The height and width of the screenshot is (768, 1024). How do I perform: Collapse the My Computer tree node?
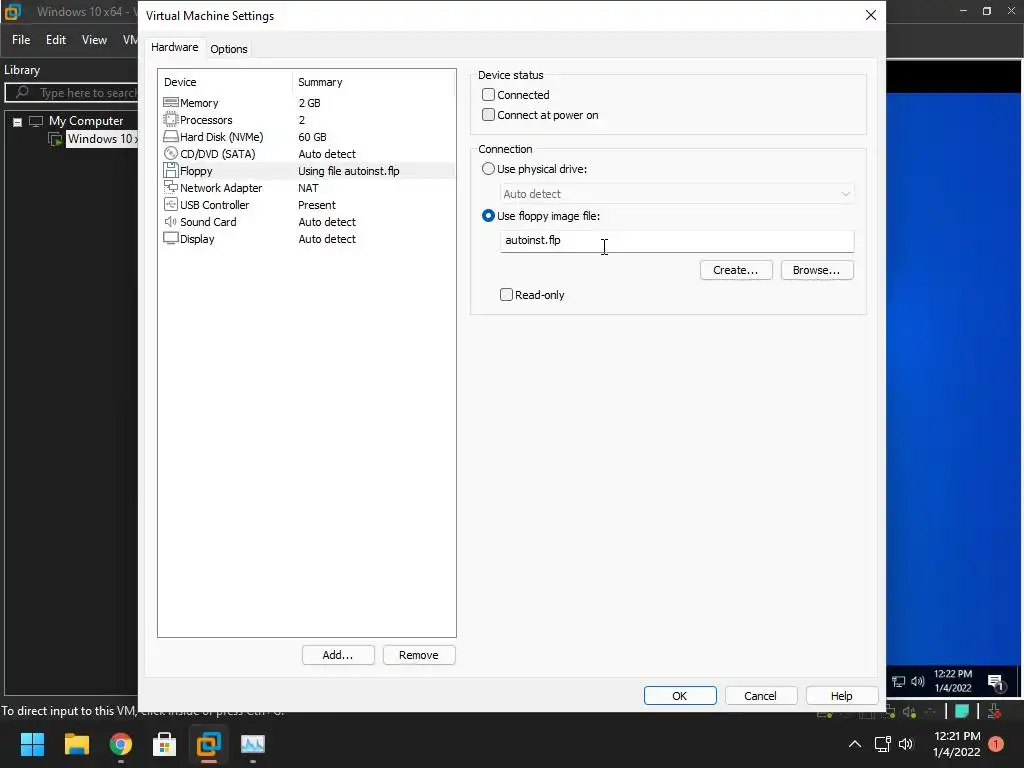pyautogui.click(x=18, y=121)
